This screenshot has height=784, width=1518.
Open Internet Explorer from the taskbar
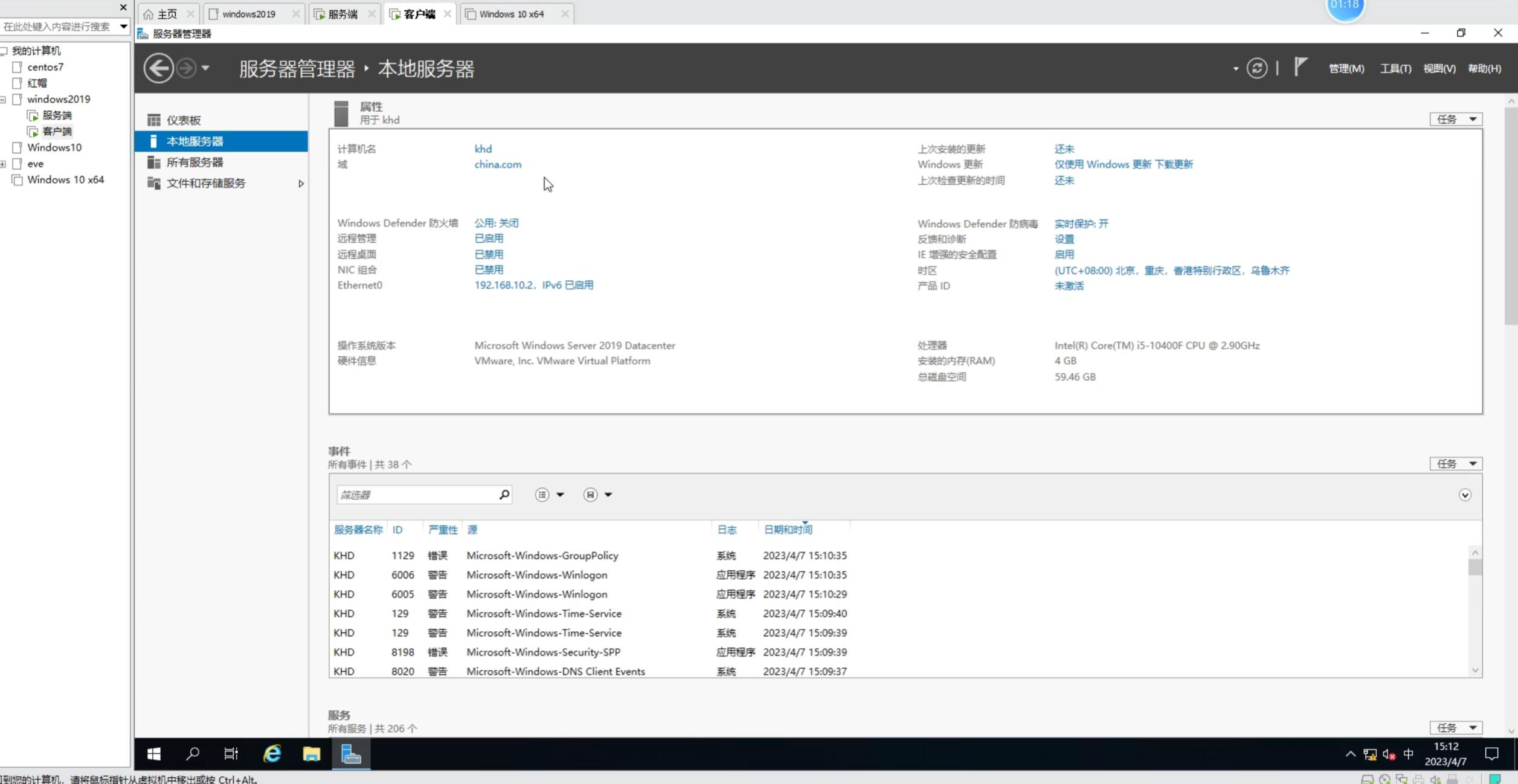point(272,753)
